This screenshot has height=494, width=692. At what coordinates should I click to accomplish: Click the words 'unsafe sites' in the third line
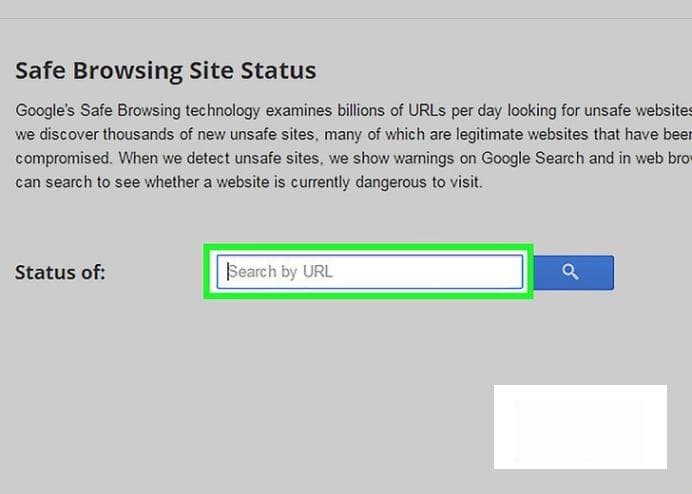click(277, 158)
